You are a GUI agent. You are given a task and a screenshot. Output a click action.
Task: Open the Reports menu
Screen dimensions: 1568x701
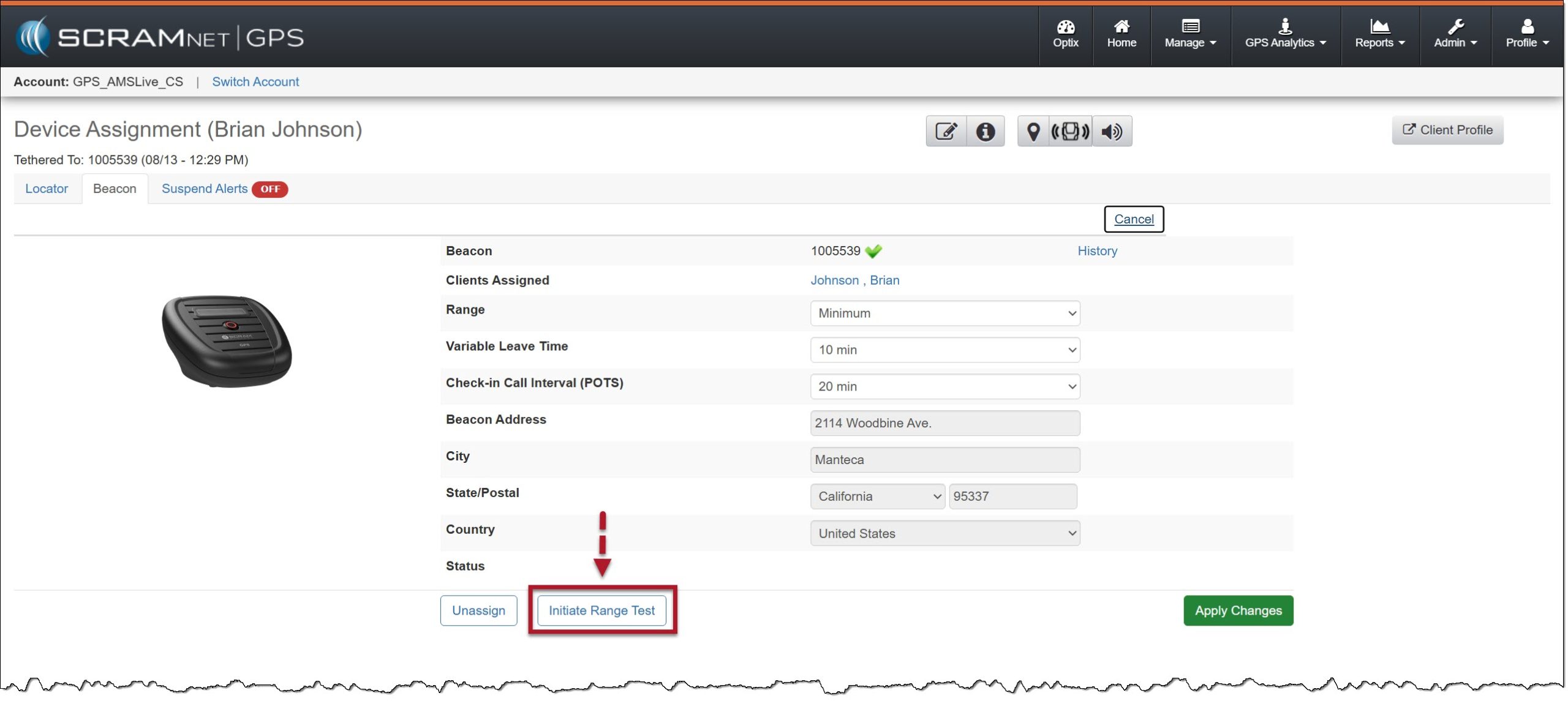coord(1379,34)
